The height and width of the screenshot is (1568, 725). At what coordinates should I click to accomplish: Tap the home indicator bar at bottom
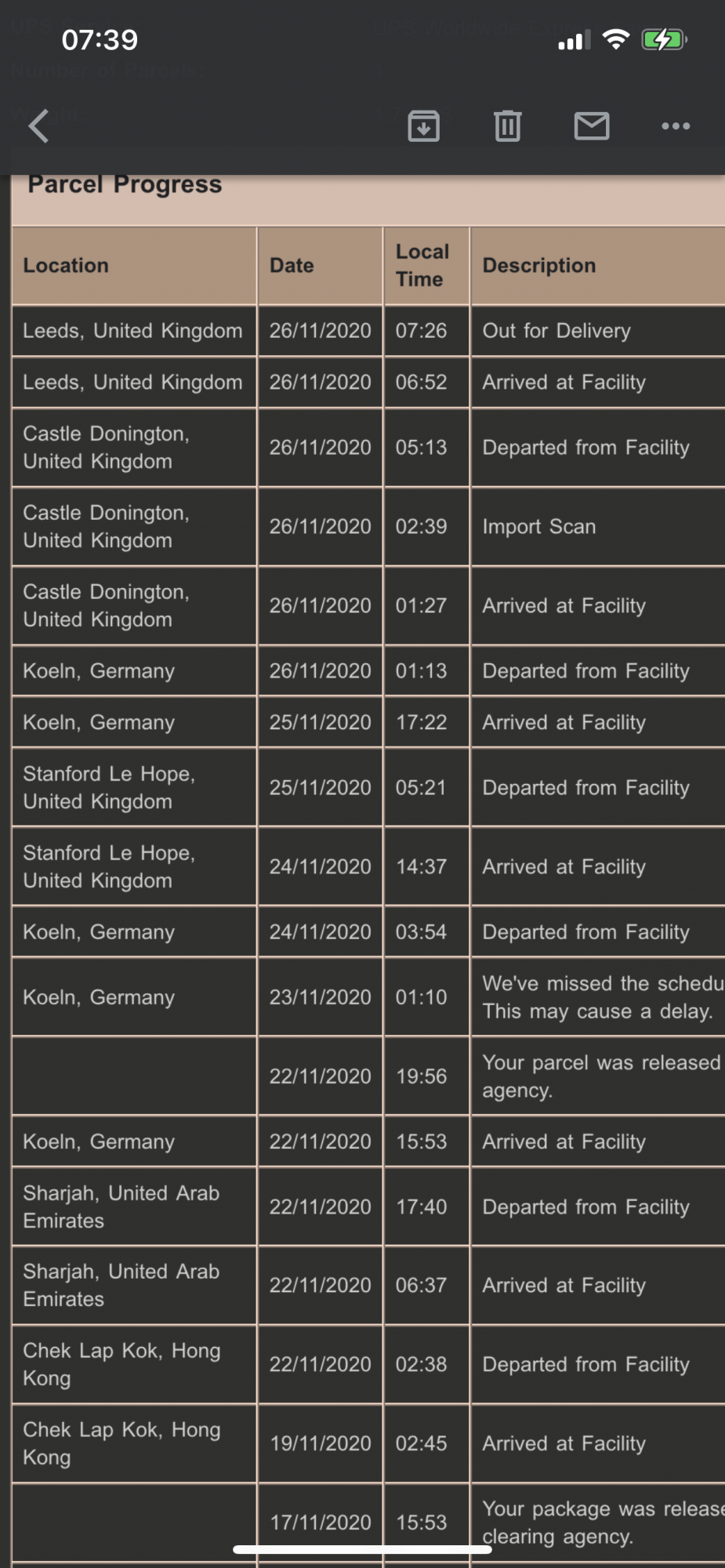point(362,1549)
